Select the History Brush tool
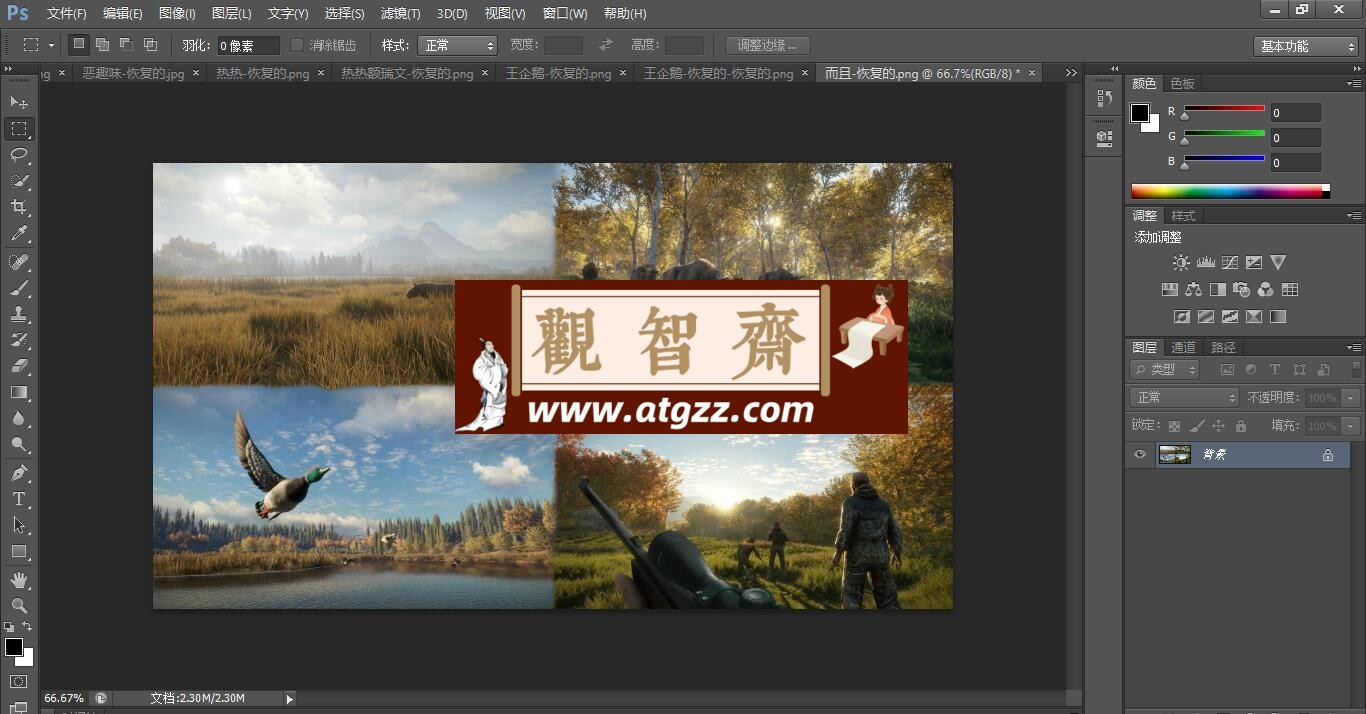Viewport: 1366px width, 714px height. point(19,340)
